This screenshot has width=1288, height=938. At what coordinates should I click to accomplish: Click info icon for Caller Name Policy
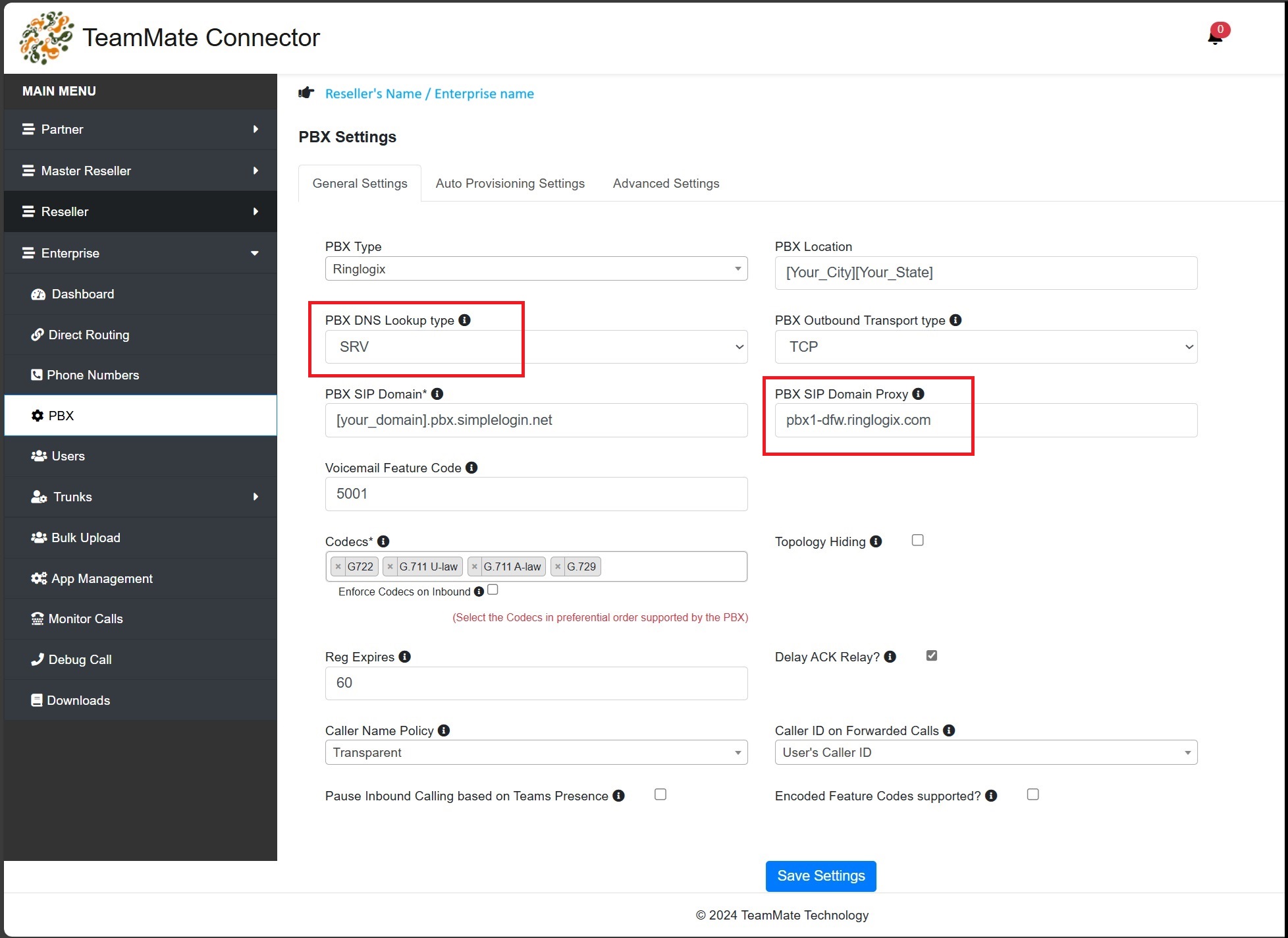click(x=444, y=731)
